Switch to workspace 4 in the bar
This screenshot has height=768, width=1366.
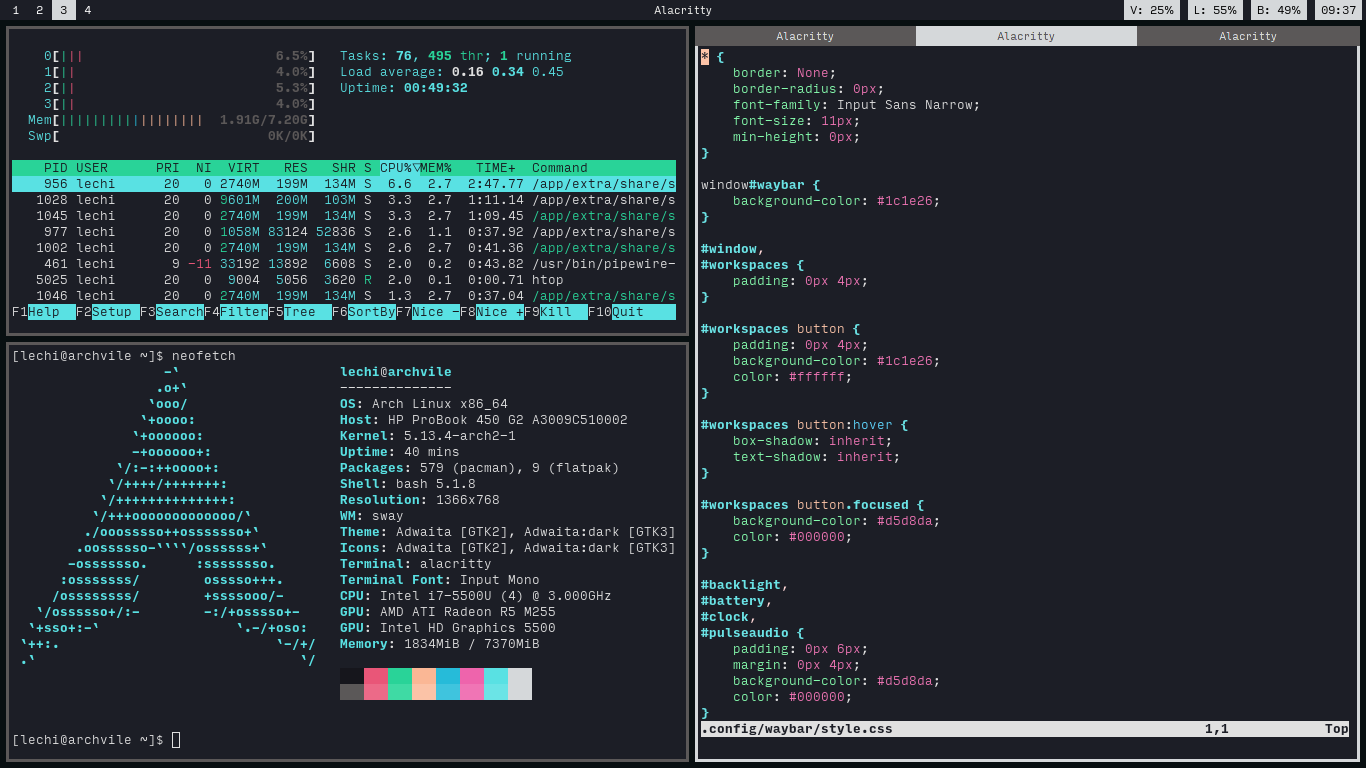pos(87,10)
